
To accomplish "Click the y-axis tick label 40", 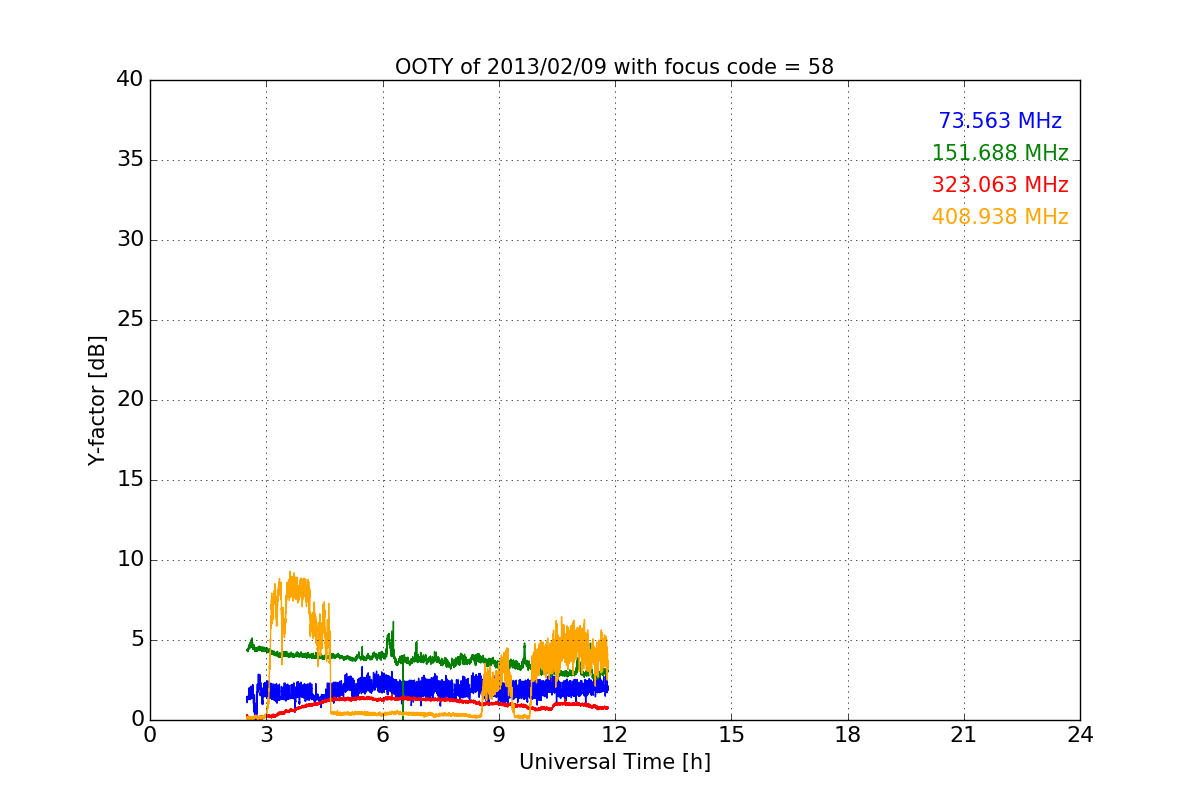I will [130, 80].
